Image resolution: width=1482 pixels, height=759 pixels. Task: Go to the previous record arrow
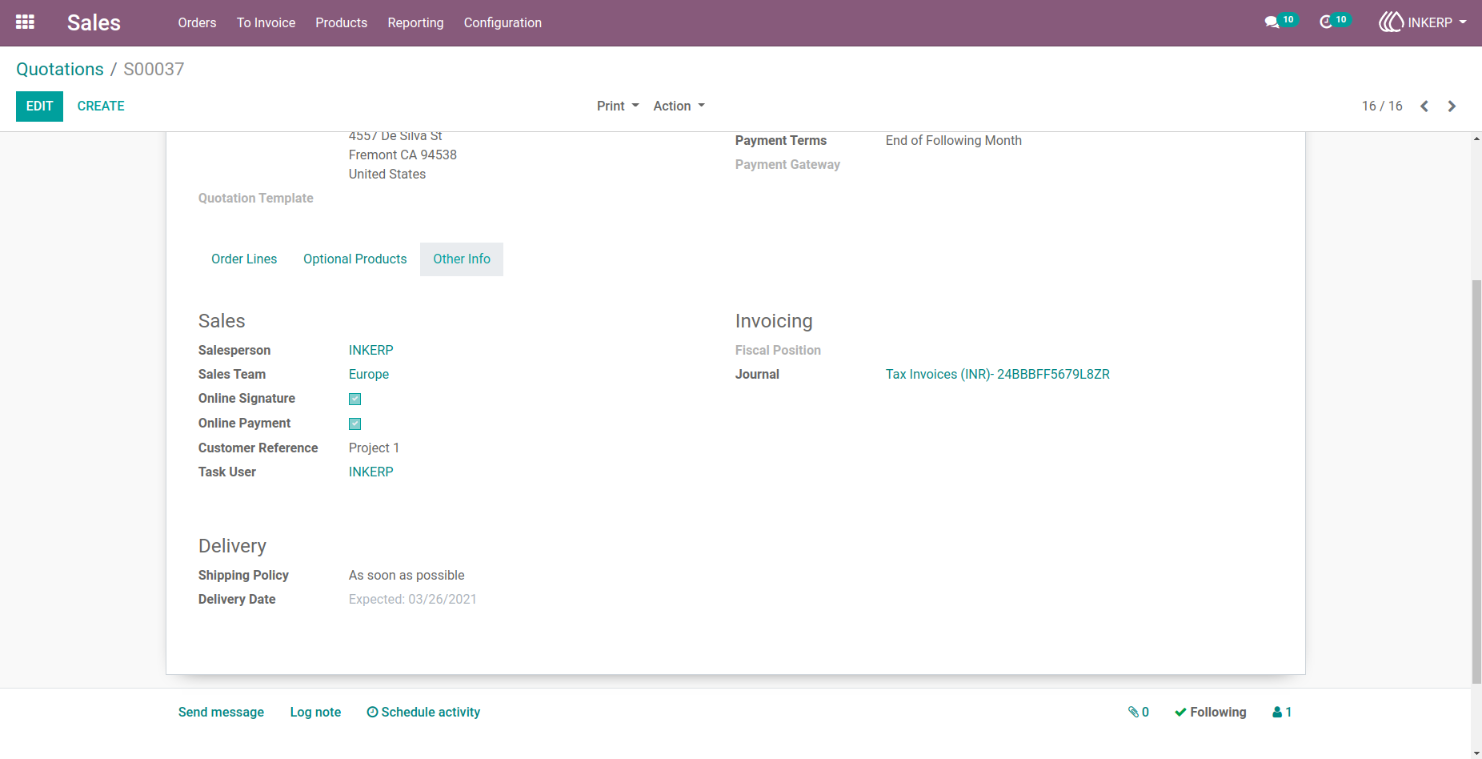(x=1424, y=106)
